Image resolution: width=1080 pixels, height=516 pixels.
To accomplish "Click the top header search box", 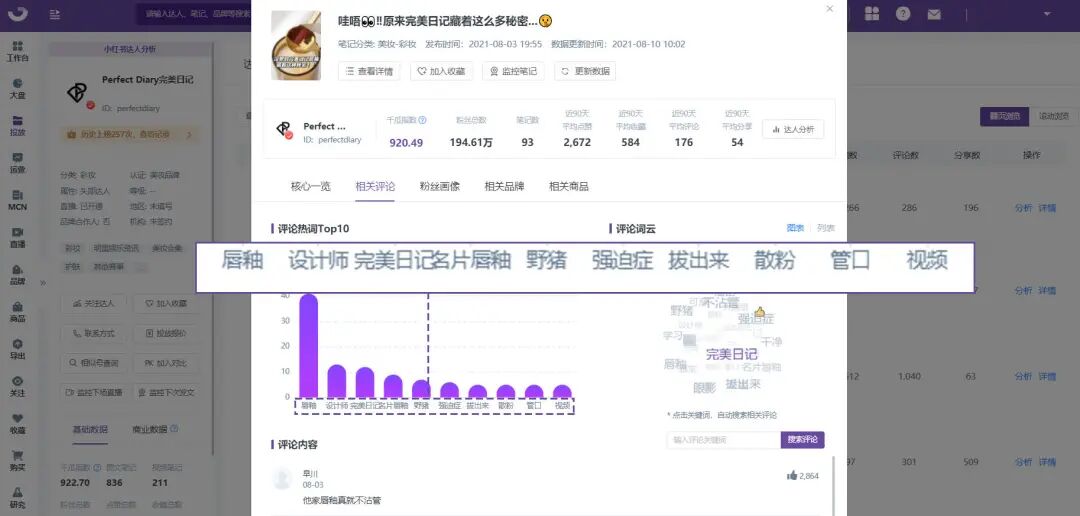I will point(193,14).
